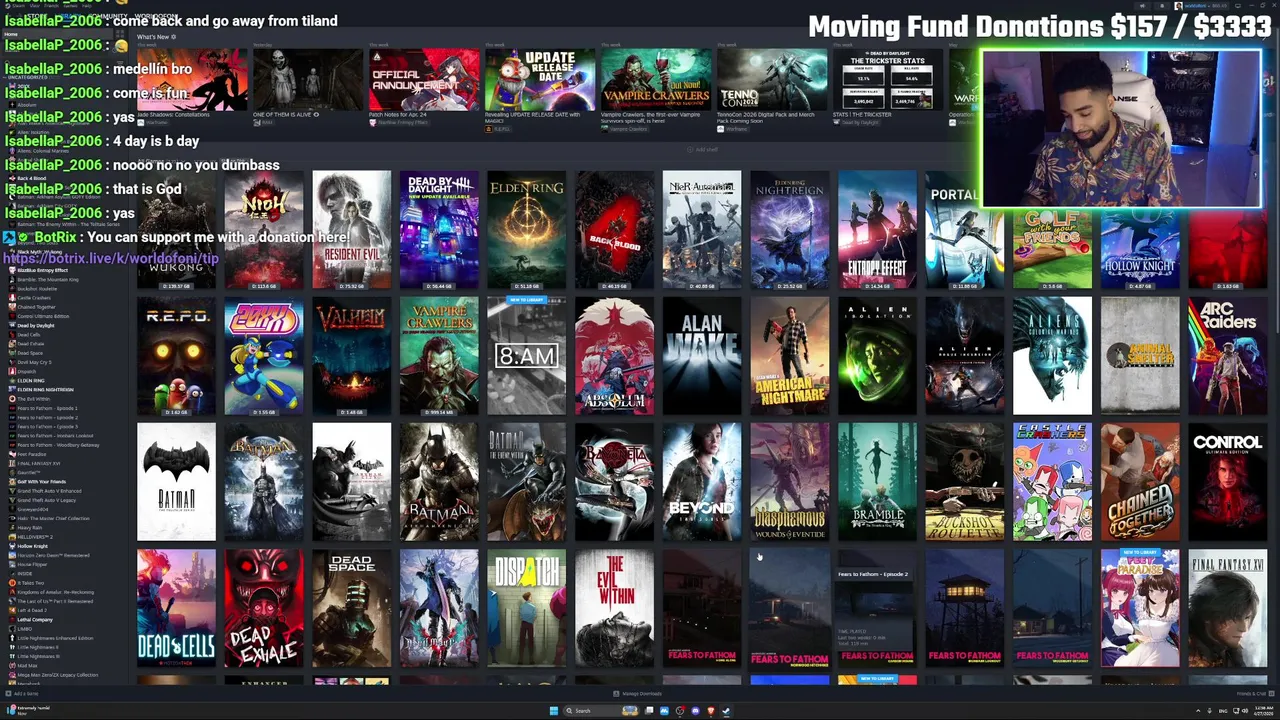1280x720 pixels.
Task: Open Manage Downloads
Action: [637, 693]
